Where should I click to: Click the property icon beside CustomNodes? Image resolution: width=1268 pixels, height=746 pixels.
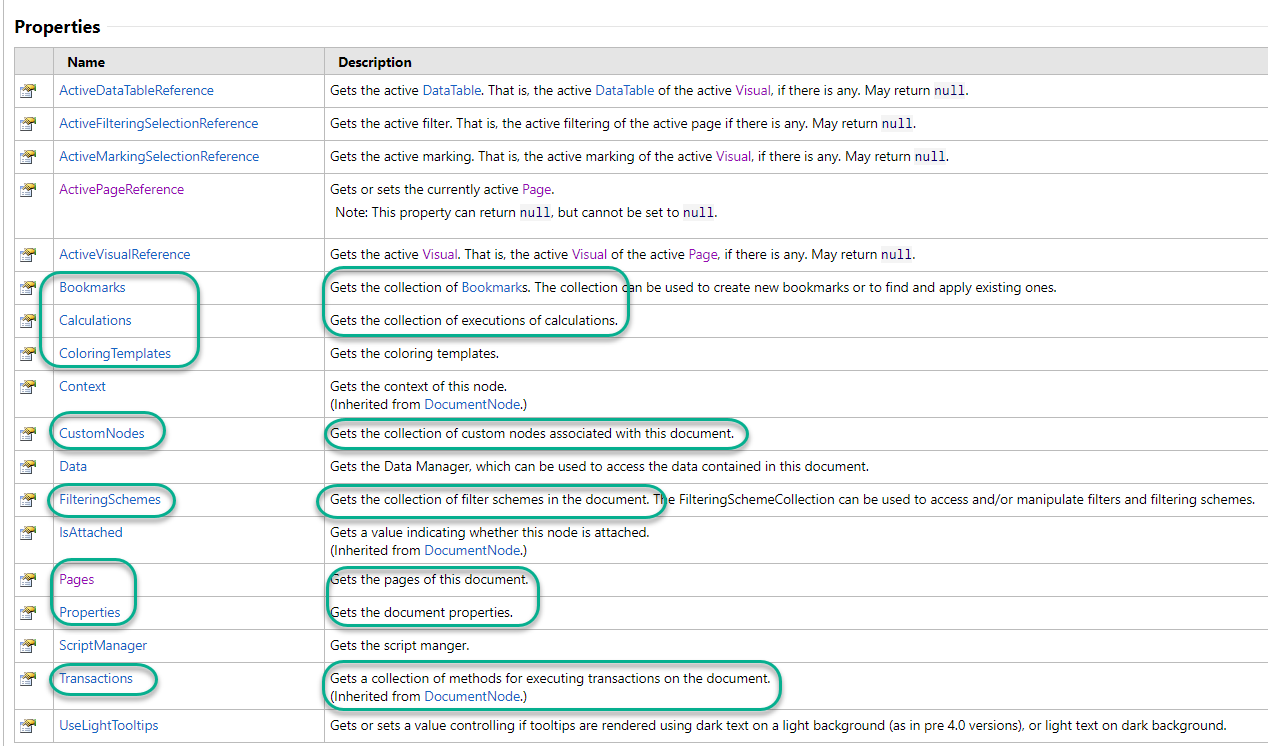pos(28,434)
